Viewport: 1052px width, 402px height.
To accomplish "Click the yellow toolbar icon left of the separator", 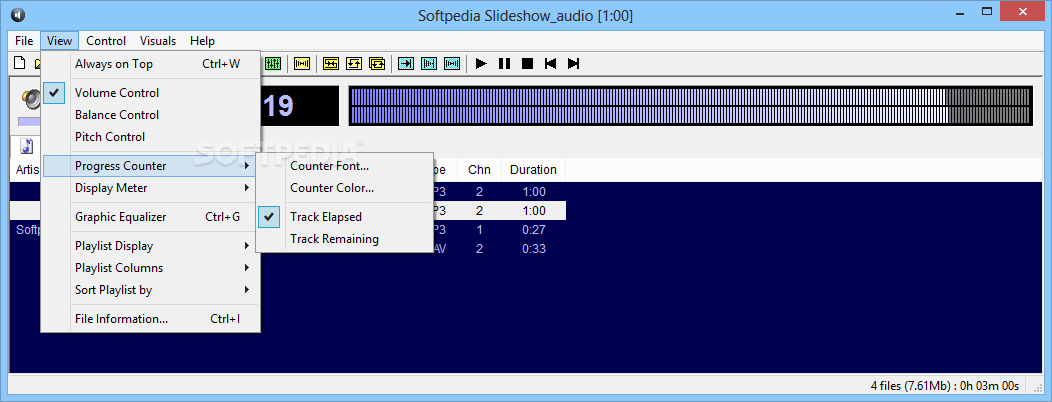I will [303, 64].
